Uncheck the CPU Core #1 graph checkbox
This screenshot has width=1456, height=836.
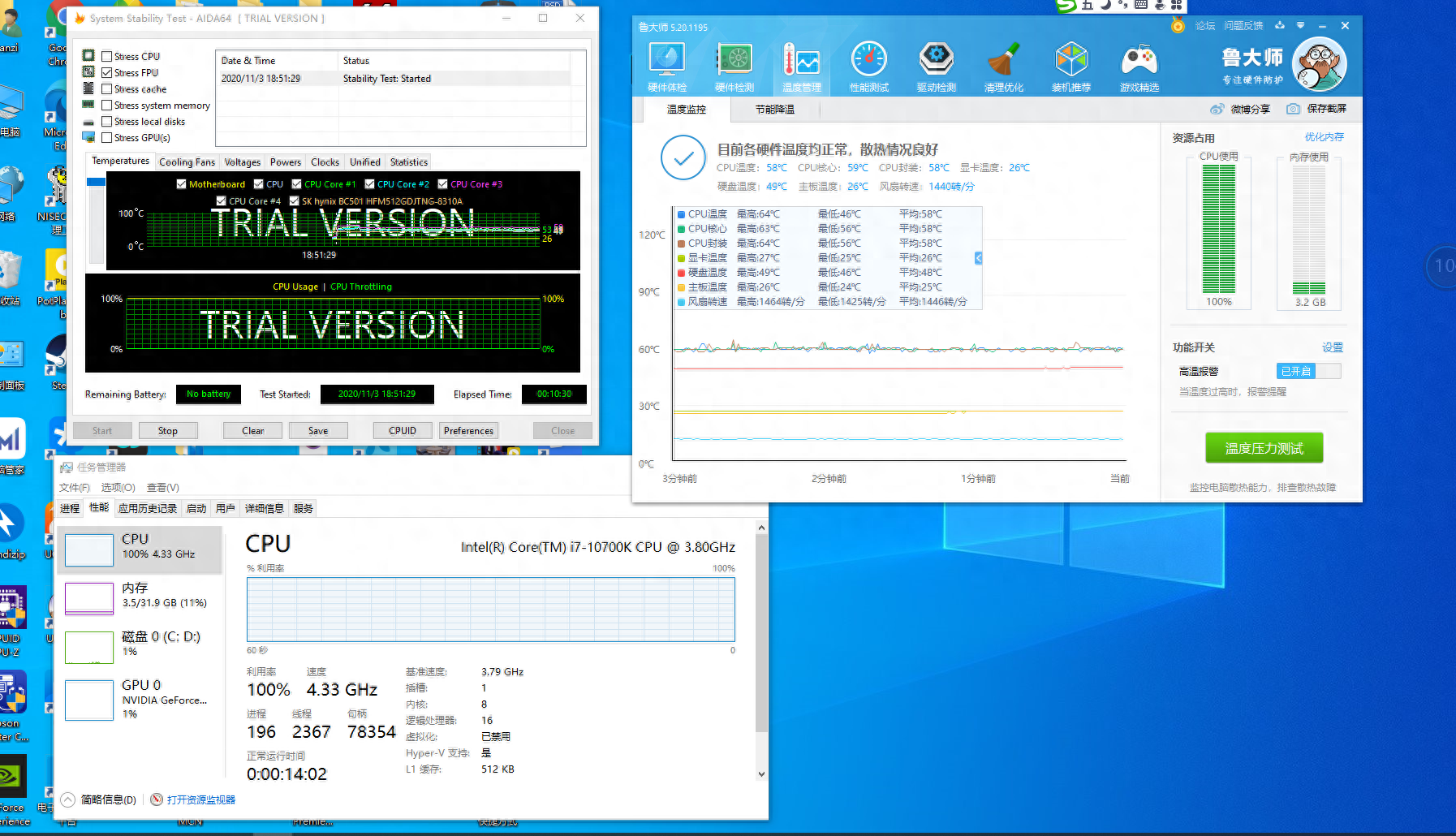296,184
